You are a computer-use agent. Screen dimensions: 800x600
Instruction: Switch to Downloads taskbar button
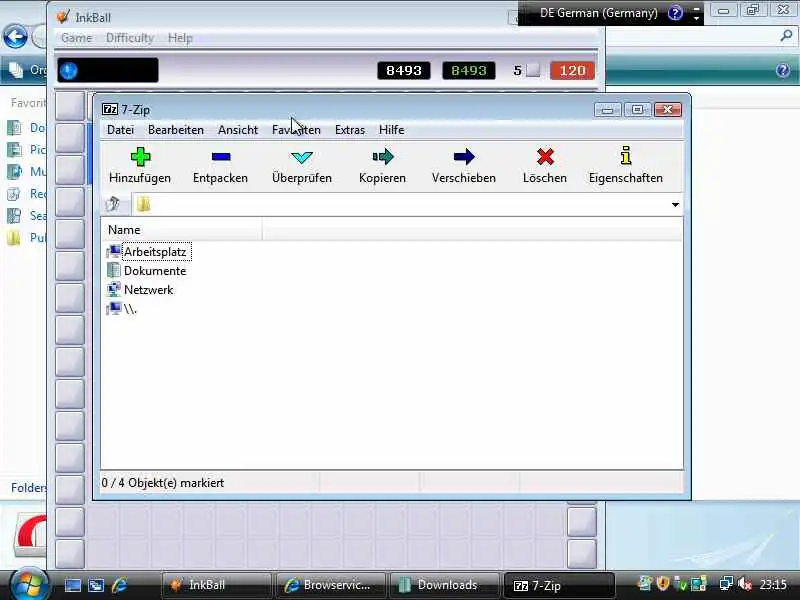click(x=444, y=585)
